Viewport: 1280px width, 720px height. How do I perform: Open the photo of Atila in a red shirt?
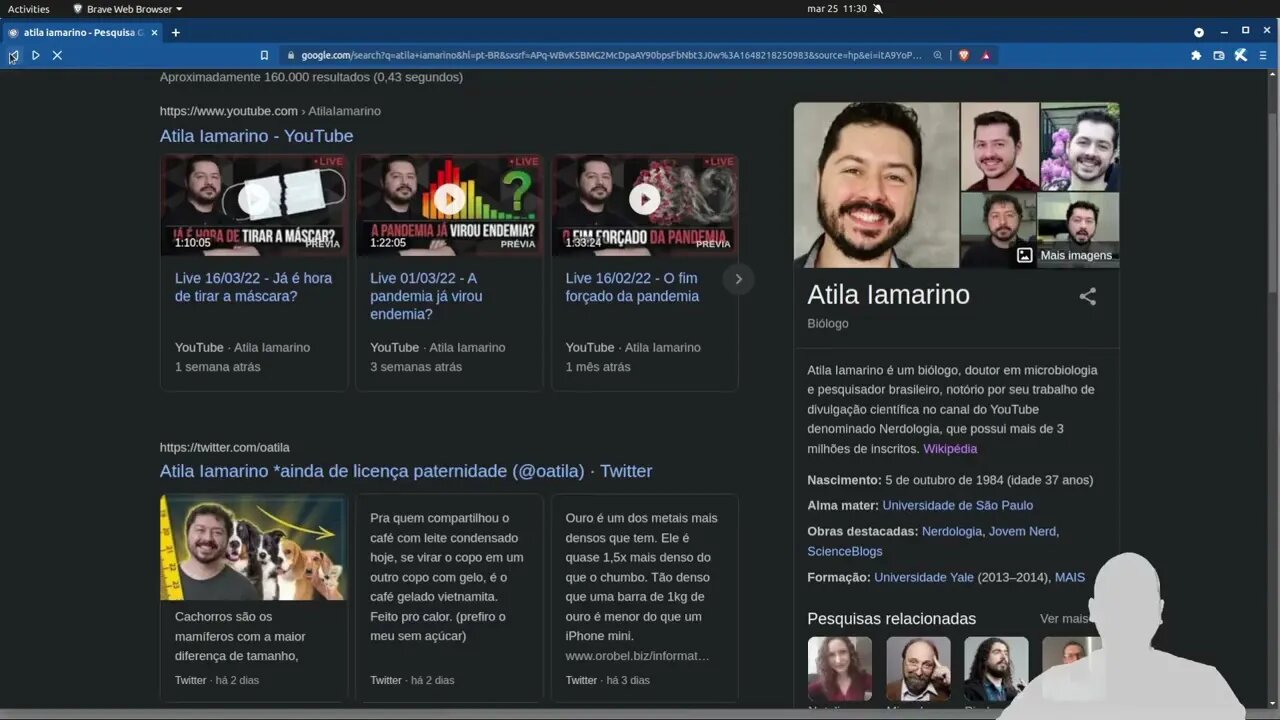[x=999, y=146]
